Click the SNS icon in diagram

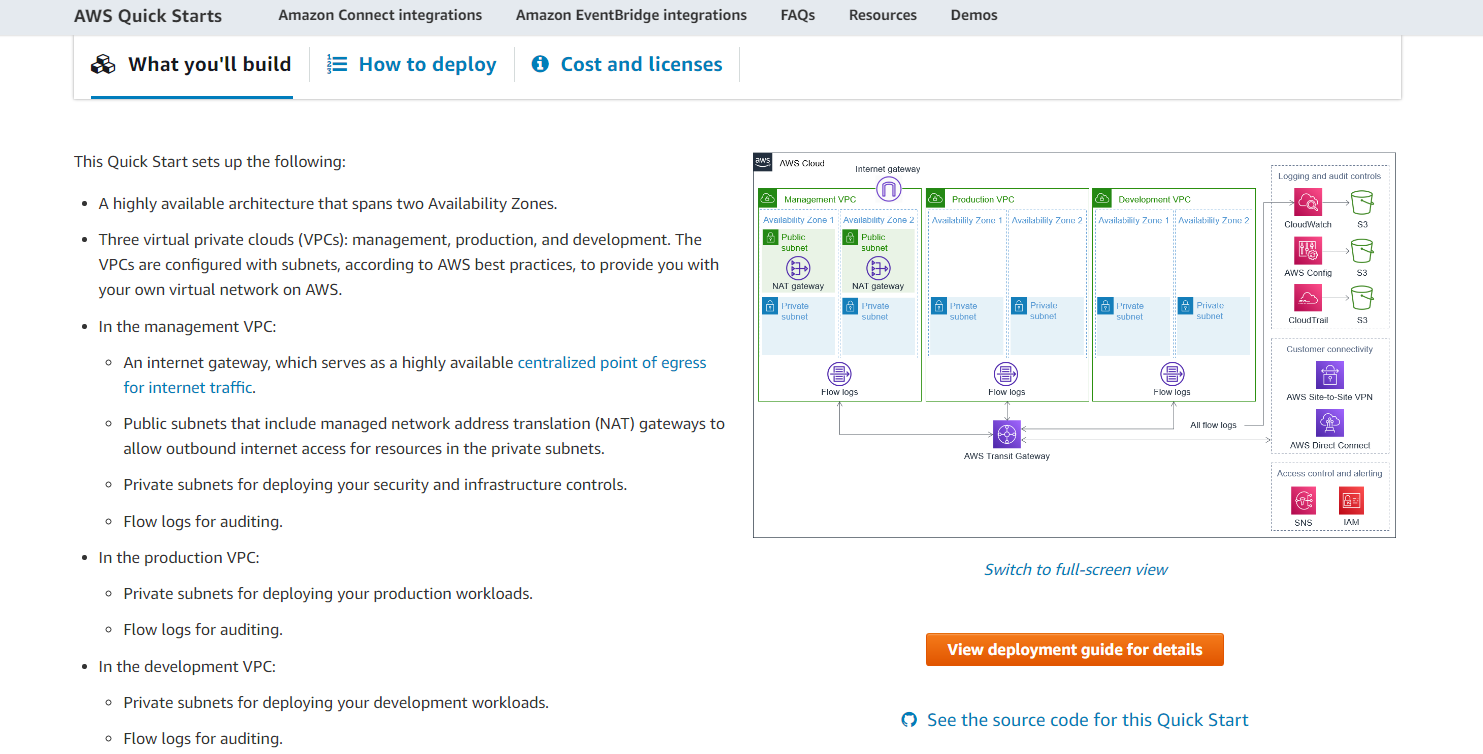(1303, 500)
